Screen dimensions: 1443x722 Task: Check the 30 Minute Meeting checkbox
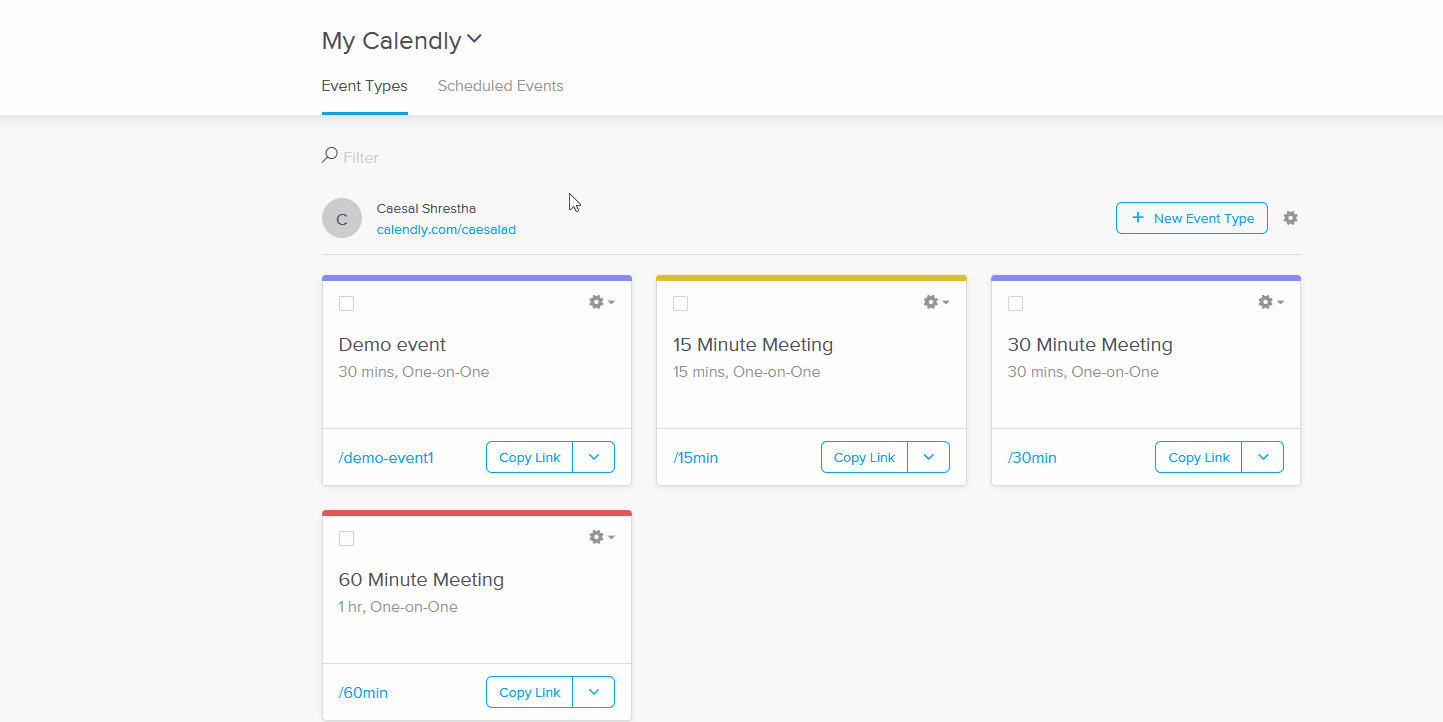pyautogui.click(x=1015, y=303)
